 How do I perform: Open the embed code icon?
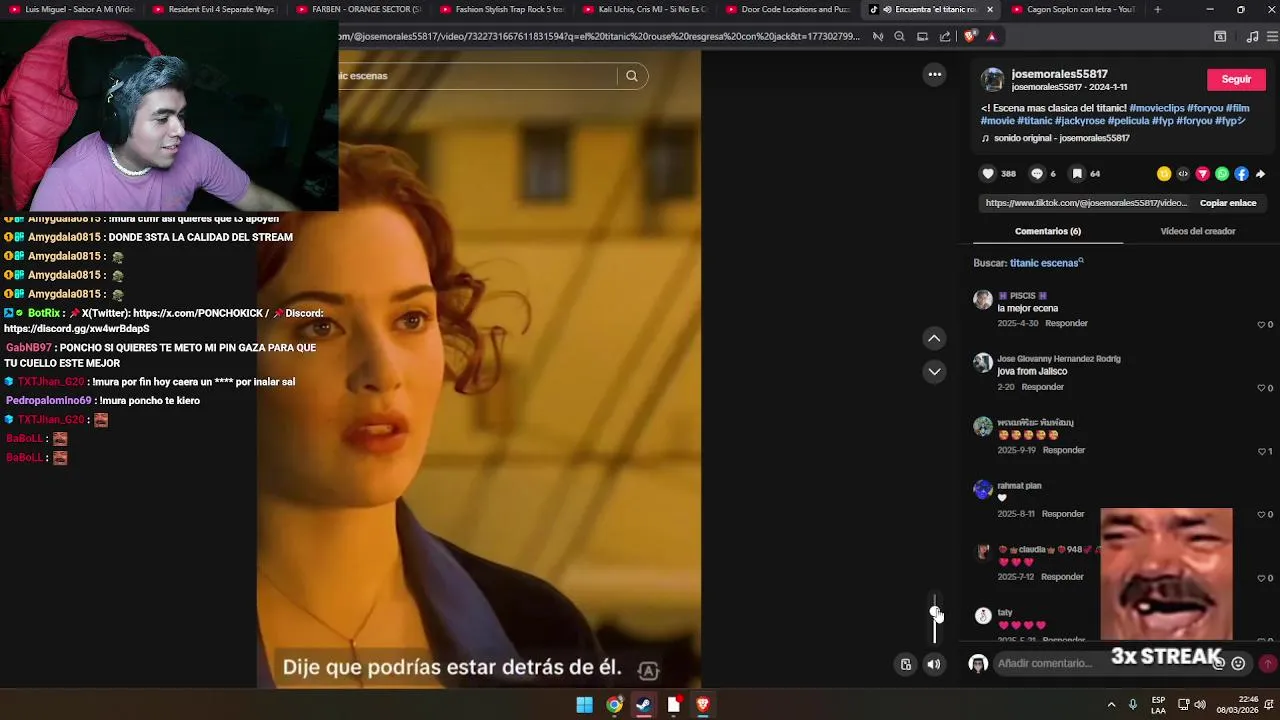click(x=1183, y=174)
